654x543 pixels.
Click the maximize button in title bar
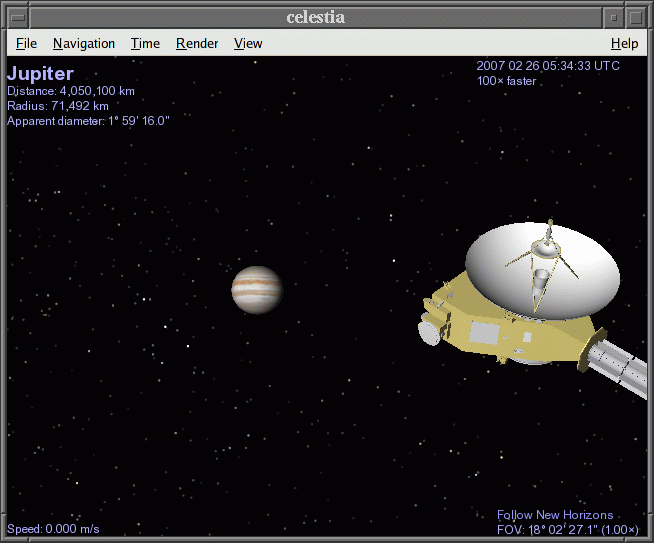637,17
